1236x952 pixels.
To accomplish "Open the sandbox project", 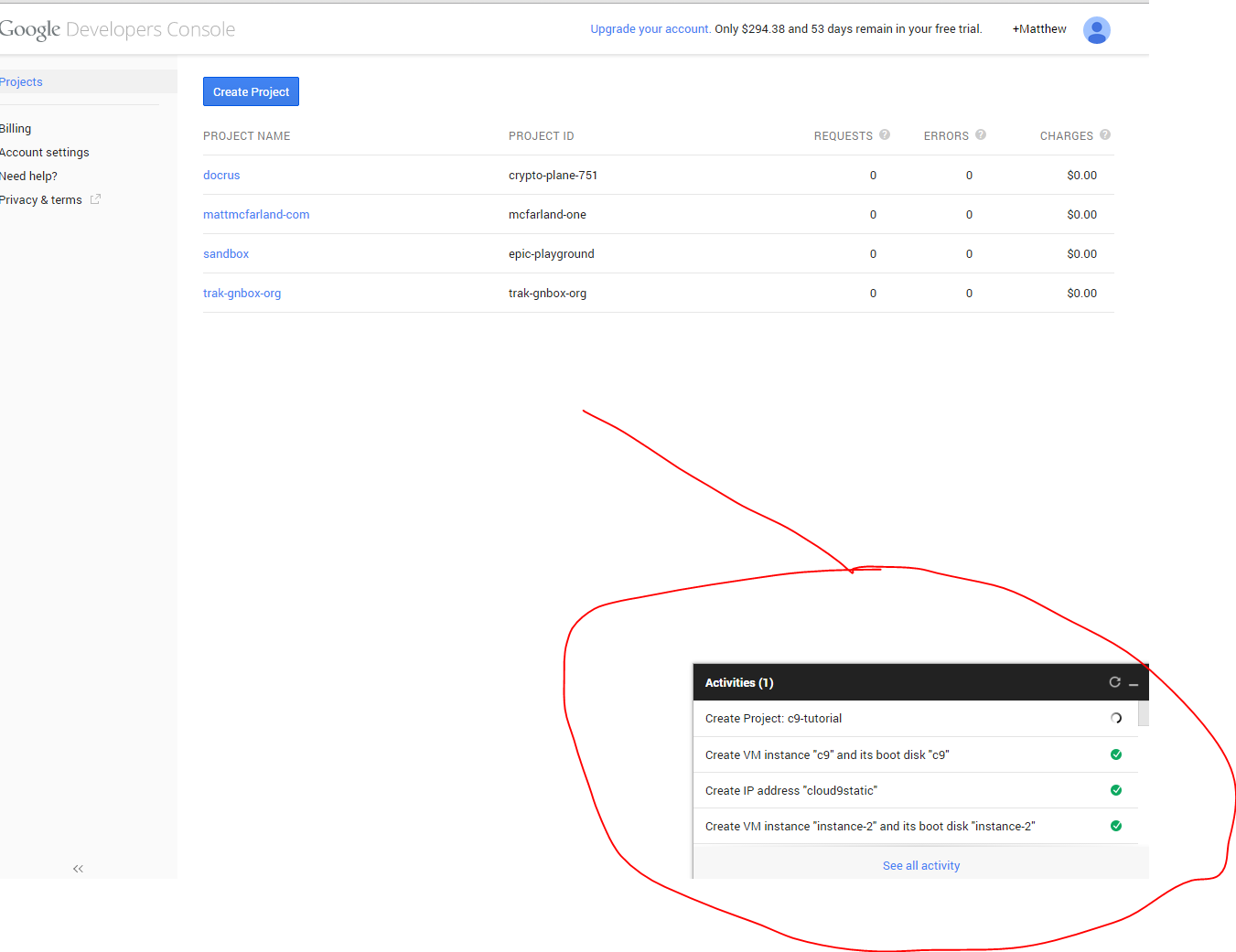I will pos(226,253).
